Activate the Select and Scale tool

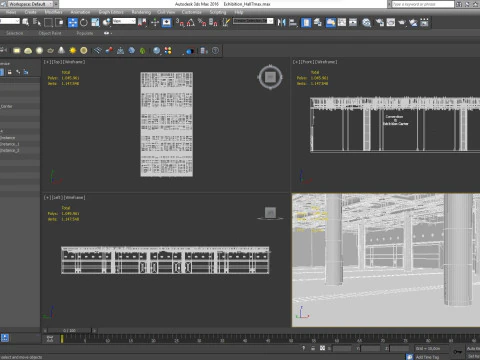point(95,22)
